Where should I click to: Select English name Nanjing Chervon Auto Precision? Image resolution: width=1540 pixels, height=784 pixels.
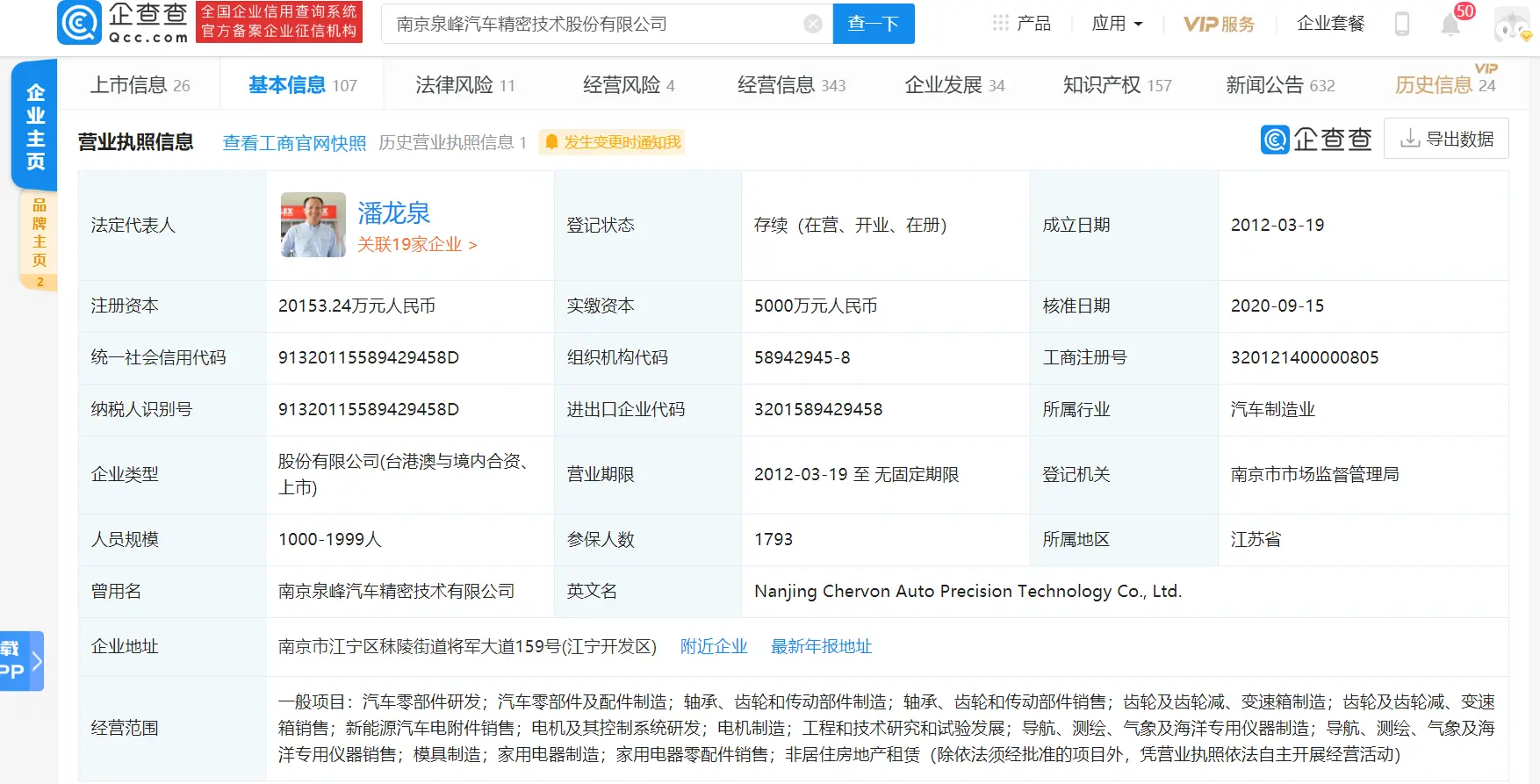(x=968, y=591)
